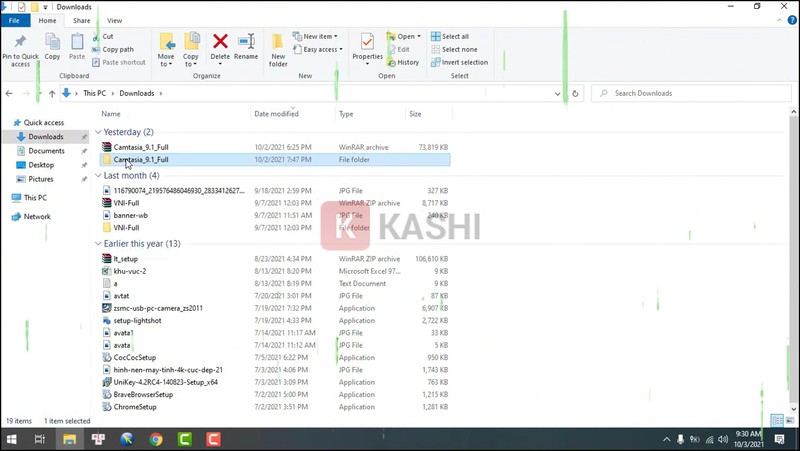This screenshot has width=800, height=451.
Task: Open the Properties icon in ribbon
Action: [367, 46]
